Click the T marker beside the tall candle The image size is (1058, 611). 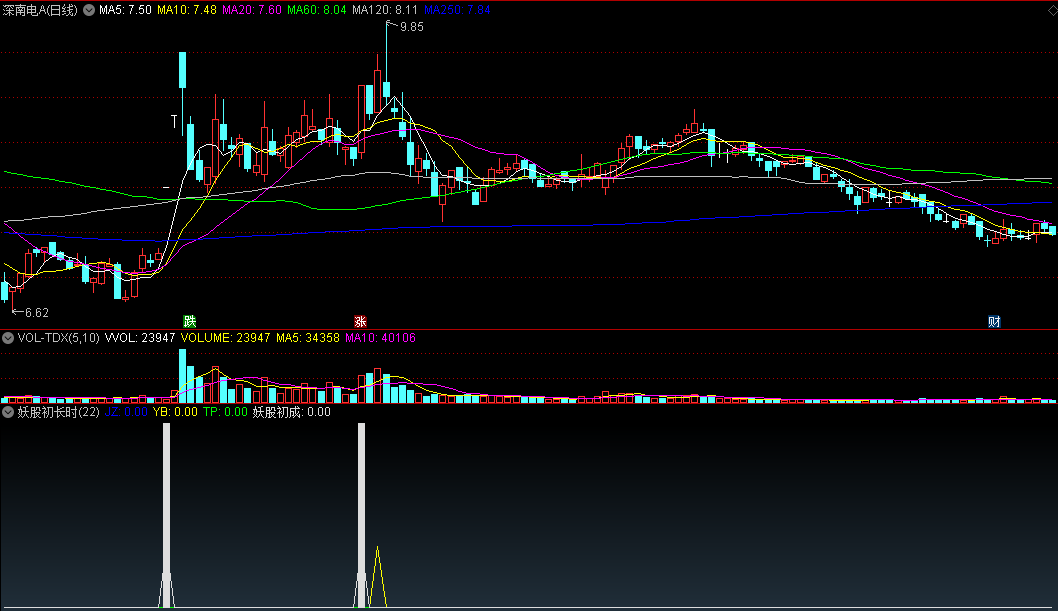coord(174,121)
